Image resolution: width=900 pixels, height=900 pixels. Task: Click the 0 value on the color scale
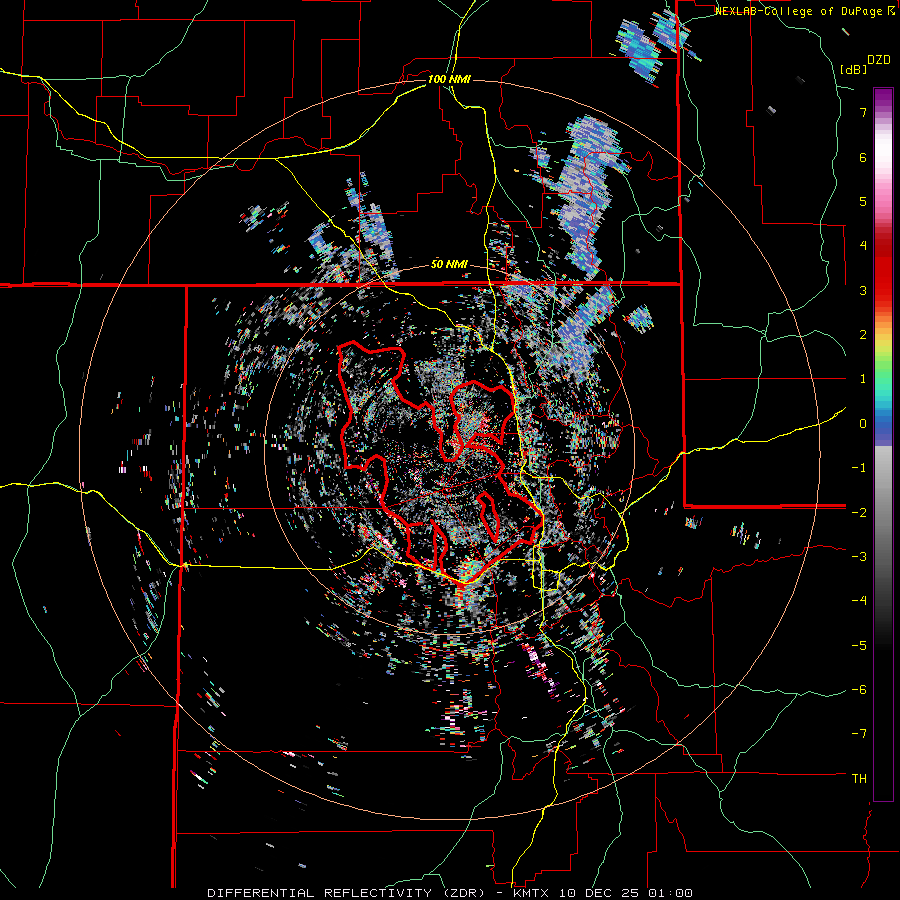click(863, 424)
